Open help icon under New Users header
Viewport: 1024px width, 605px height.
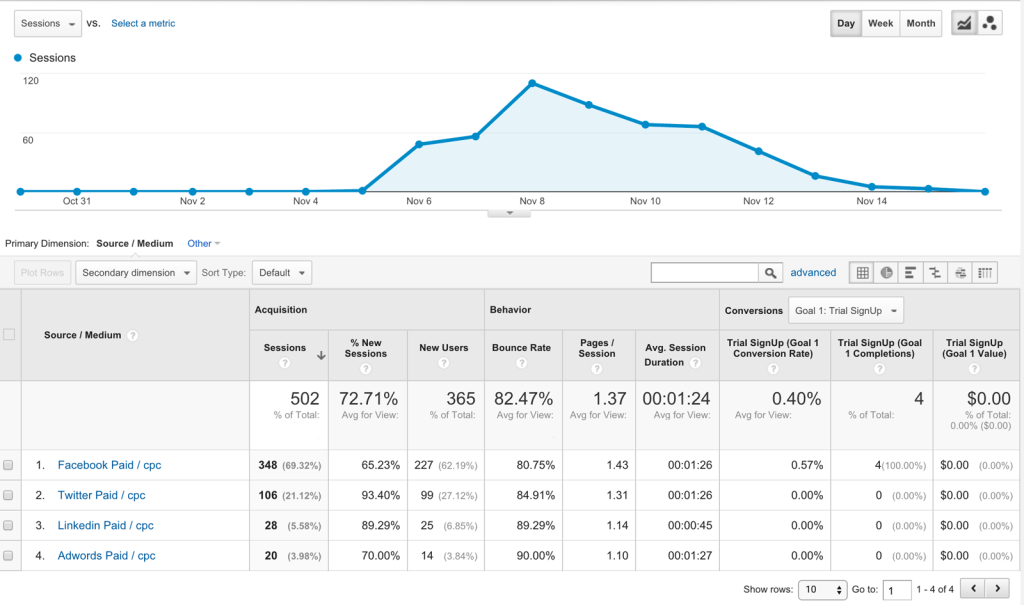click(443, 363)
